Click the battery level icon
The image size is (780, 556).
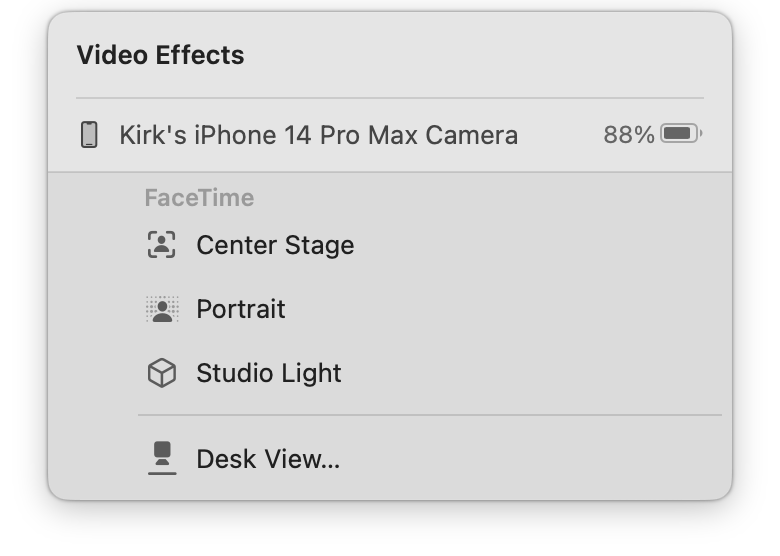(x=681, y=134)
